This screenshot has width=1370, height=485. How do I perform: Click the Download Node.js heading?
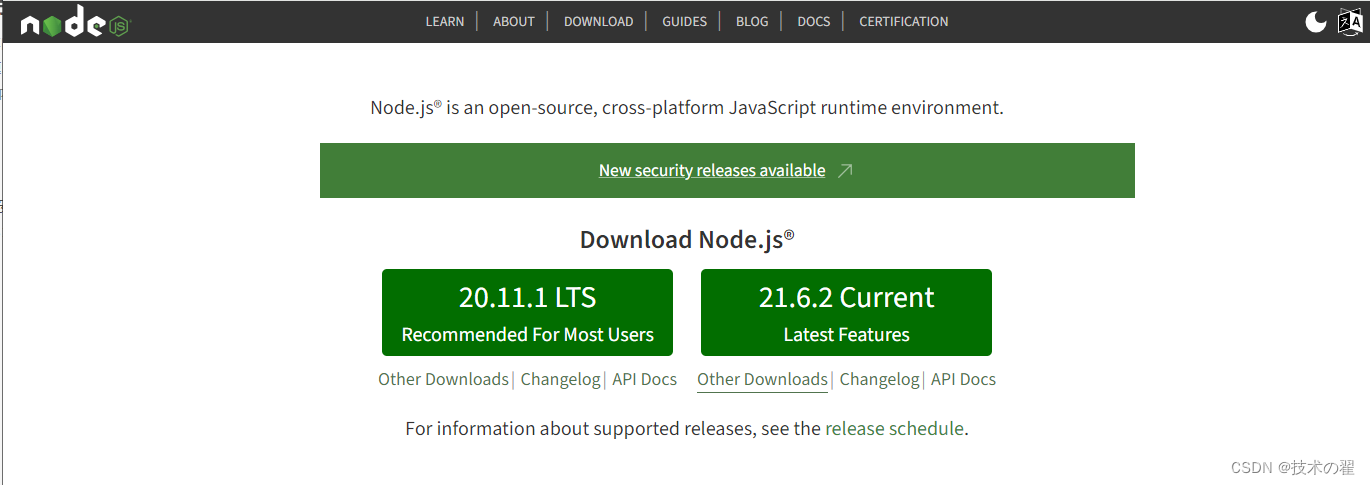click(x=687, y=239)
